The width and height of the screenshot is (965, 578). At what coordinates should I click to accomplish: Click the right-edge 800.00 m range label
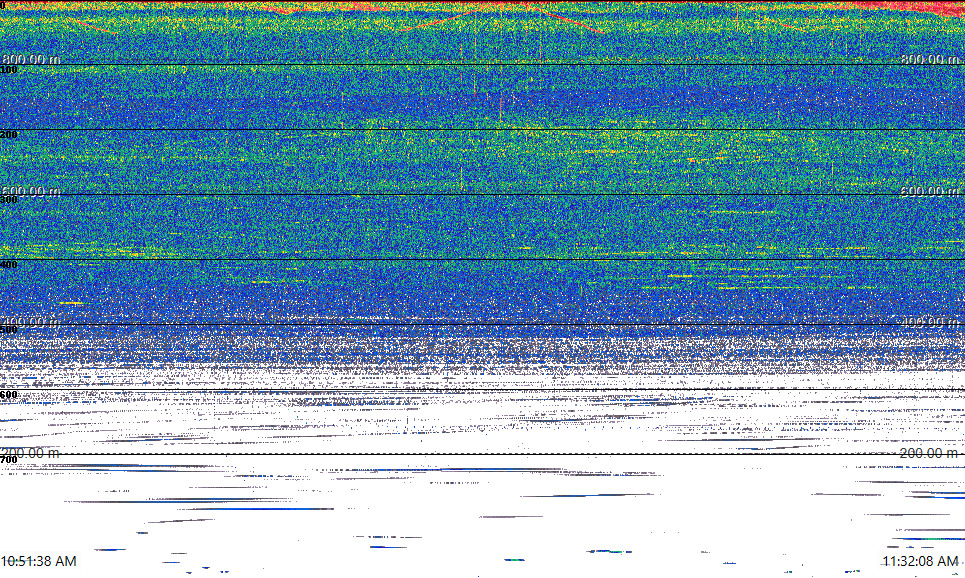coord(929,59)
